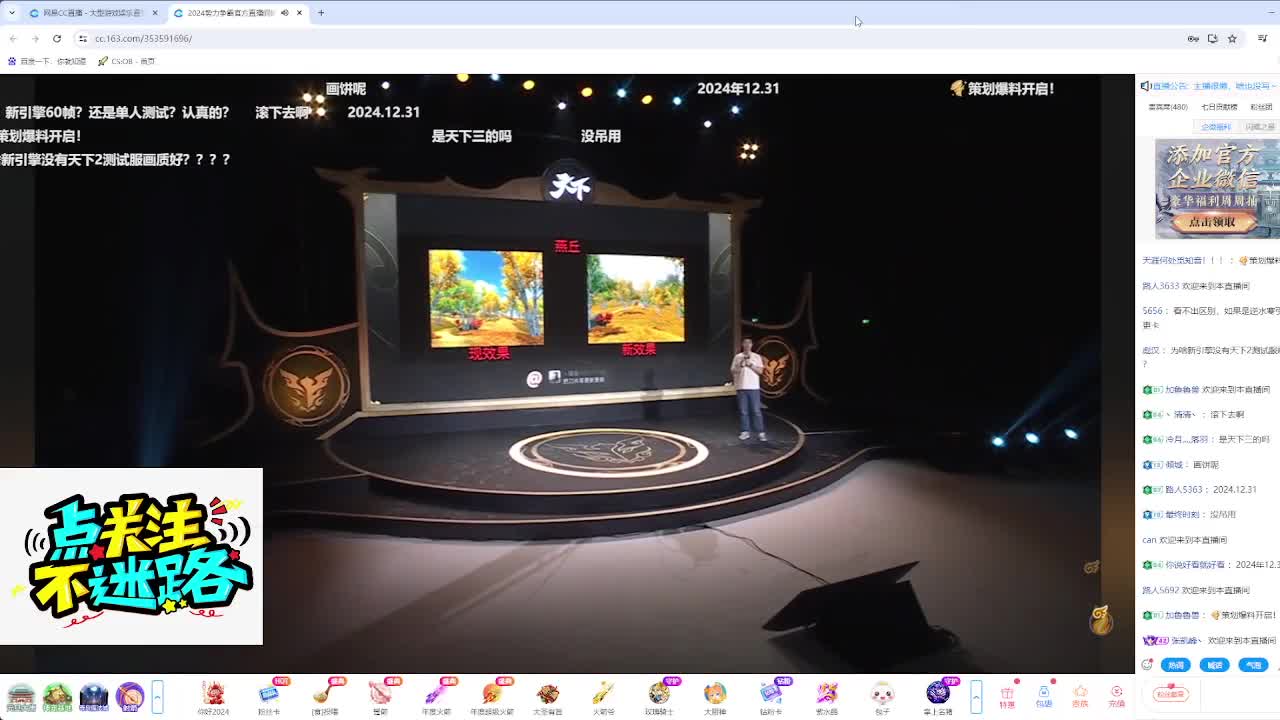
Task: Open the 贵族 noble icon
Action: click(x=1080, y=696)
